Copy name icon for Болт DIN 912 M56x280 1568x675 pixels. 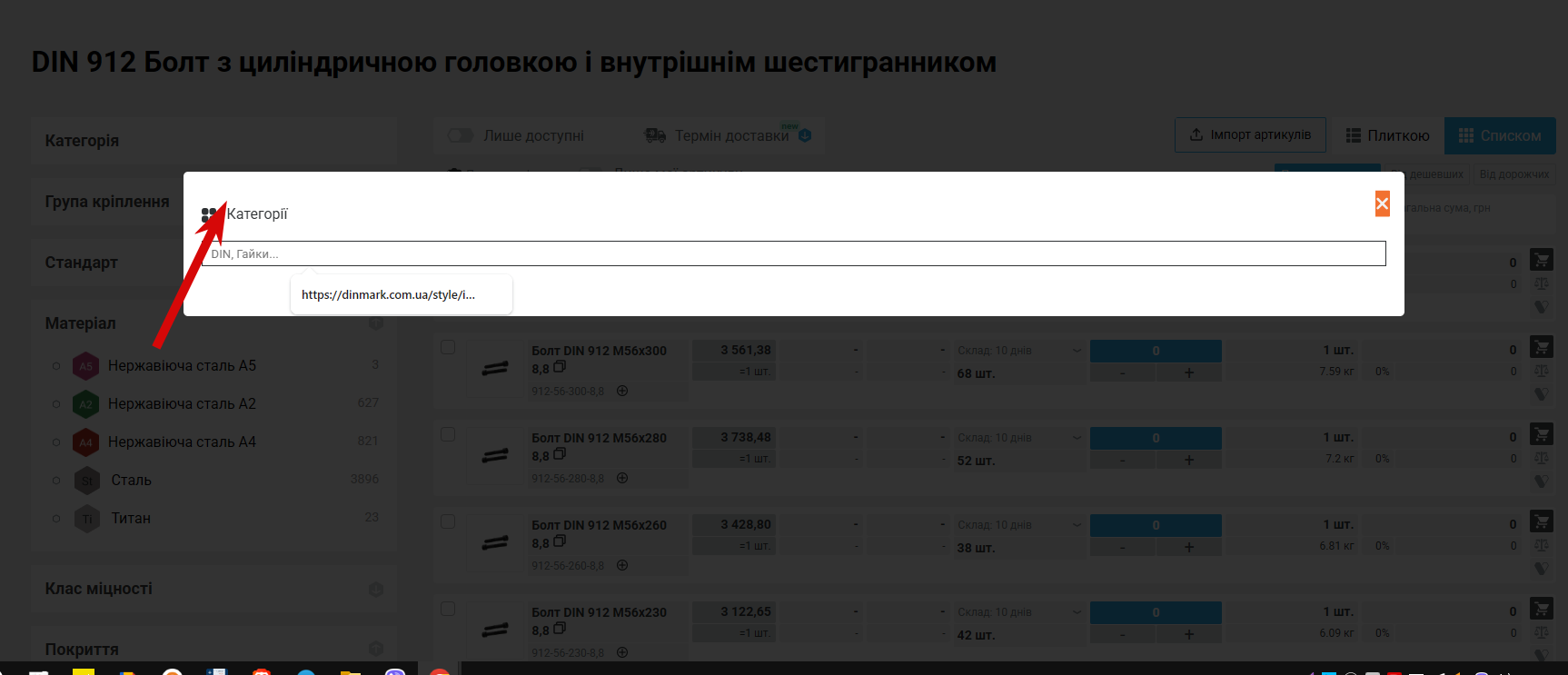pos(560,454)
